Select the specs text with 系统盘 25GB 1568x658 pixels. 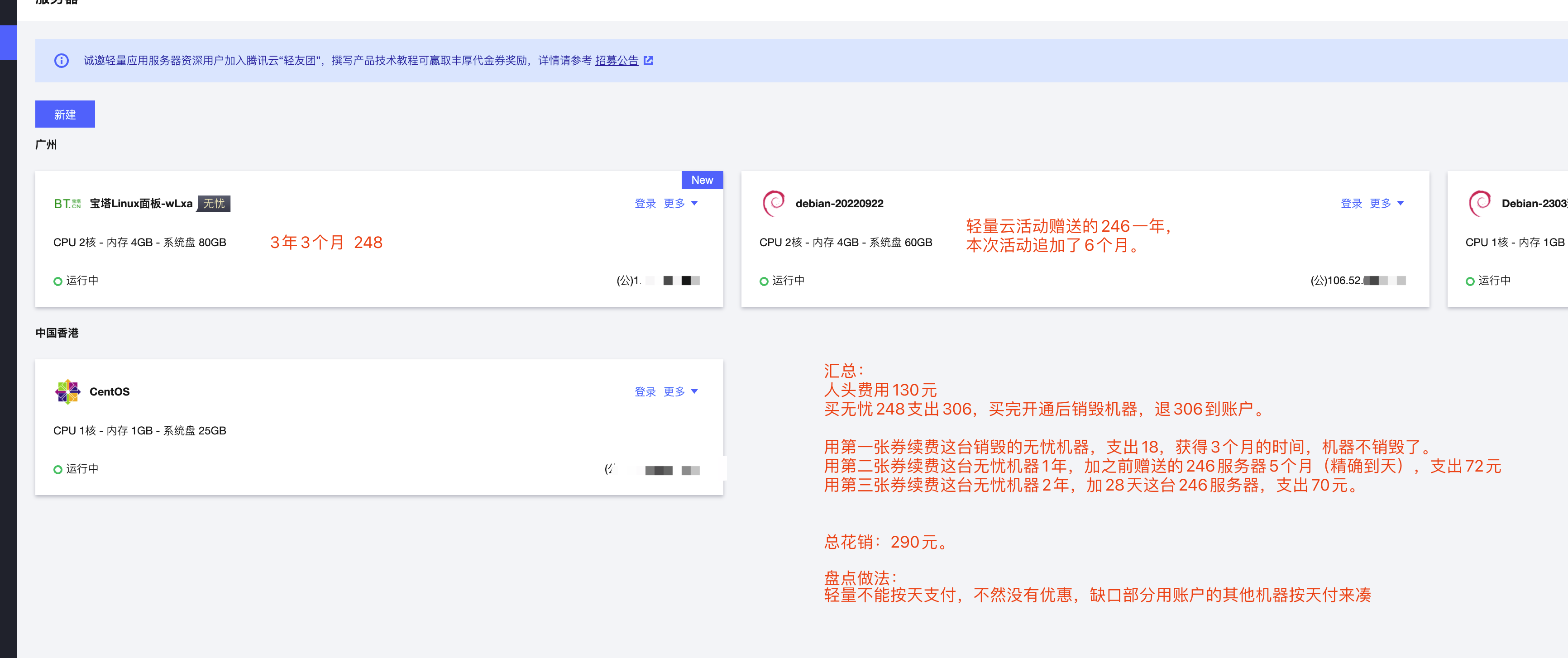(140, 430)
